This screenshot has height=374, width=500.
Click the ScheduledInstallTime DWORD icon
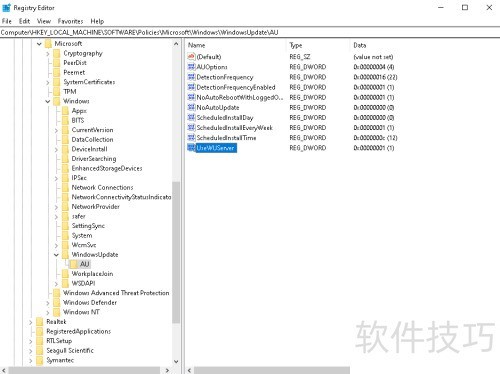point(191,138)
